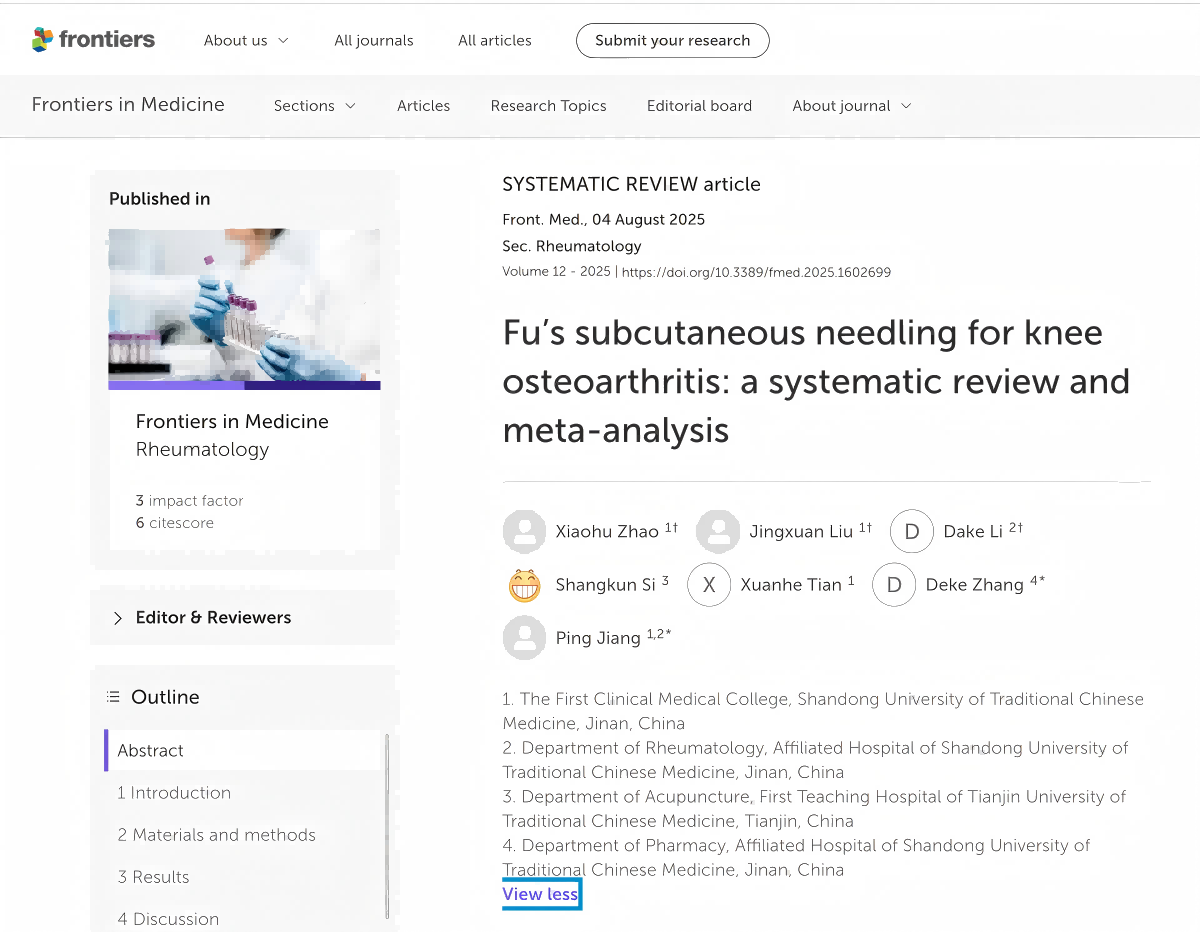
Task: Click Deke Zhang's initial avatar
Action: pos(894,585)
